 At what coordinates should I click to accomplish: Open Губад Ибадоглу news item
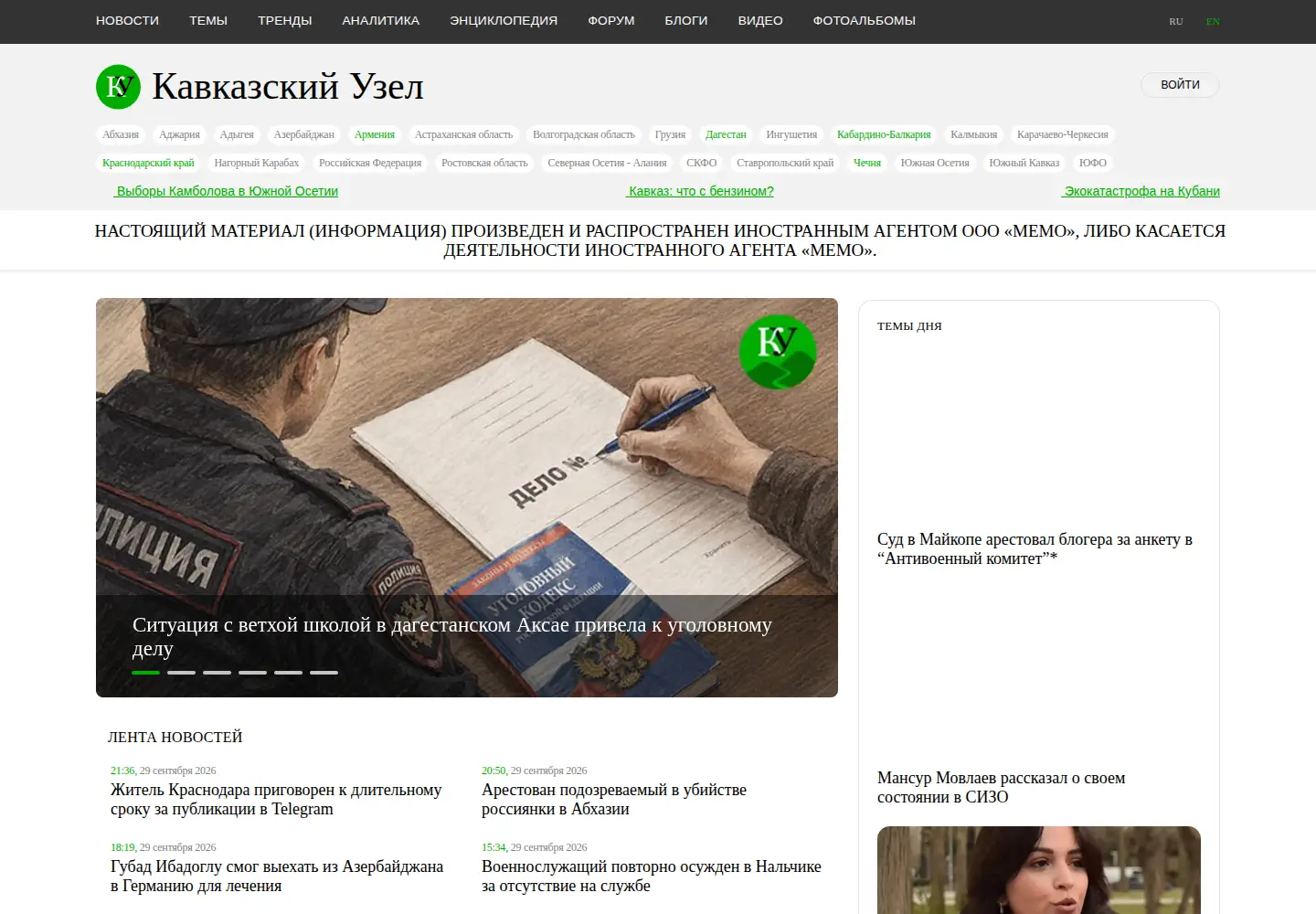tap(277, 876)
